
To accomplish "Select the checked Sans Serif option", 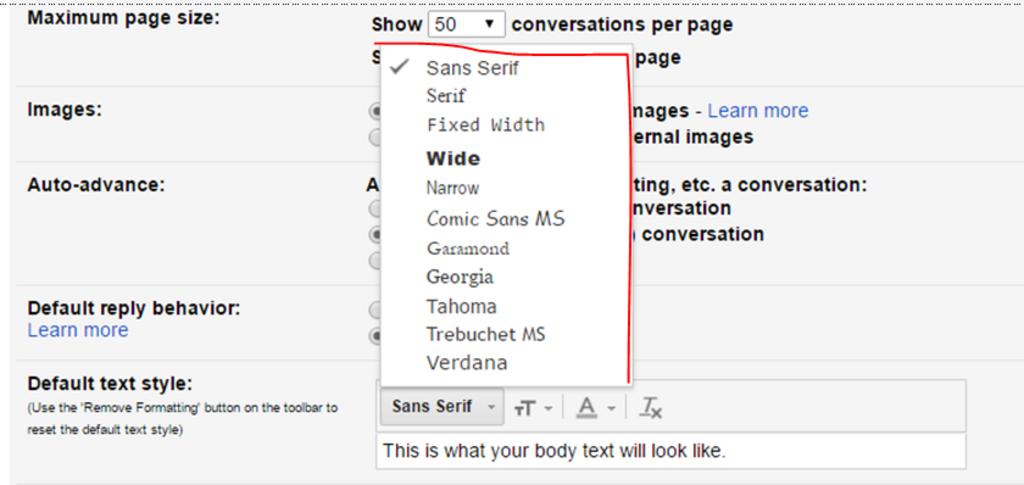I will (x=472, y=68).
